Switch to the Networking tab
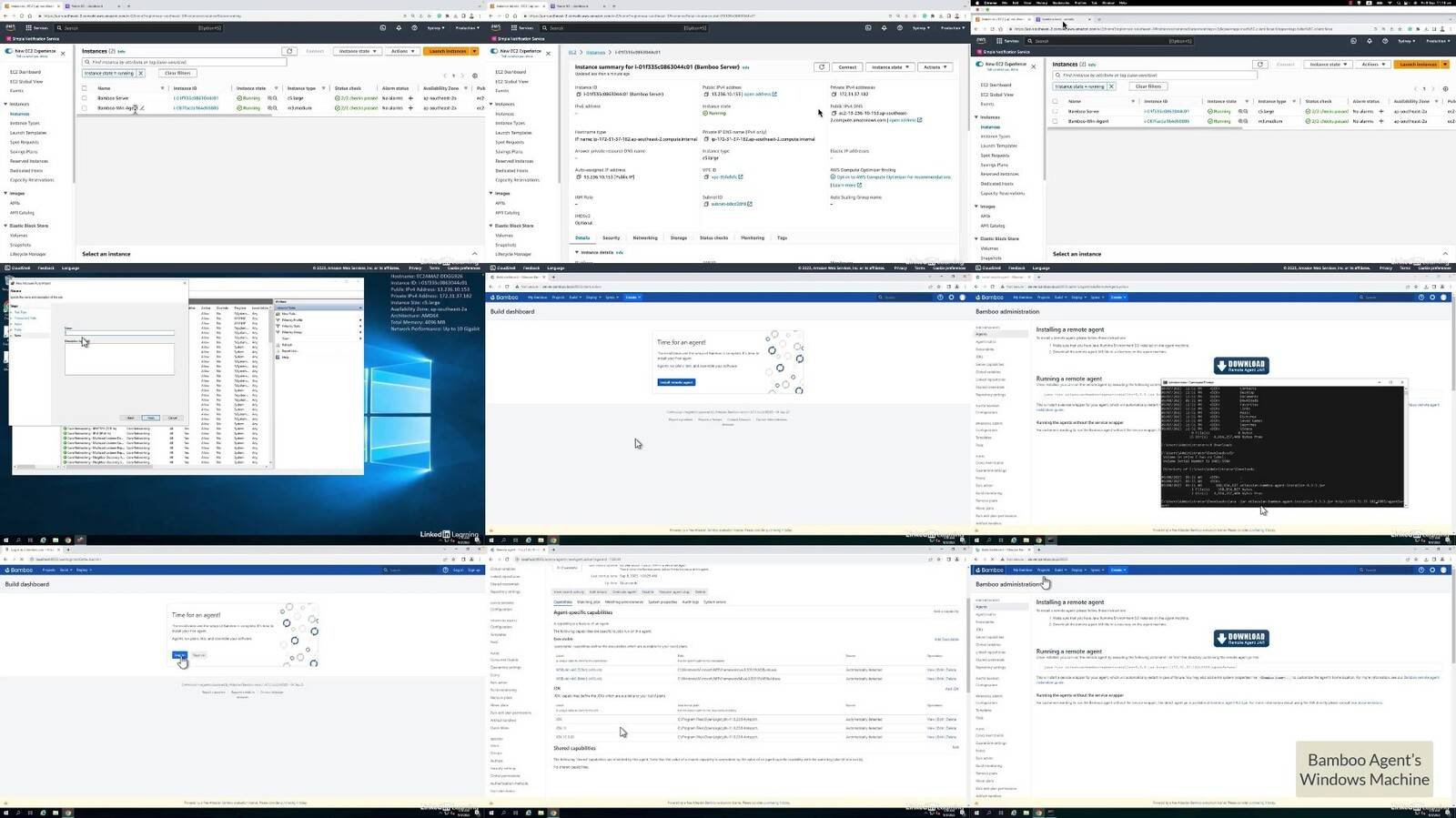Screen dimensions: 1456x818 pos(644,237)
